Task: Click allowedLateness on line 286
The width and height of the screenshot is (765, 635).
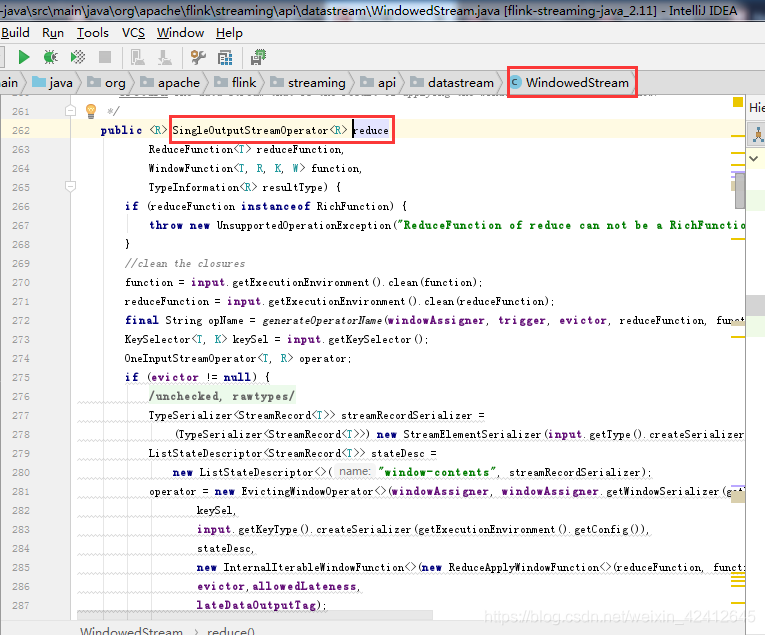Action: point(304,586)
